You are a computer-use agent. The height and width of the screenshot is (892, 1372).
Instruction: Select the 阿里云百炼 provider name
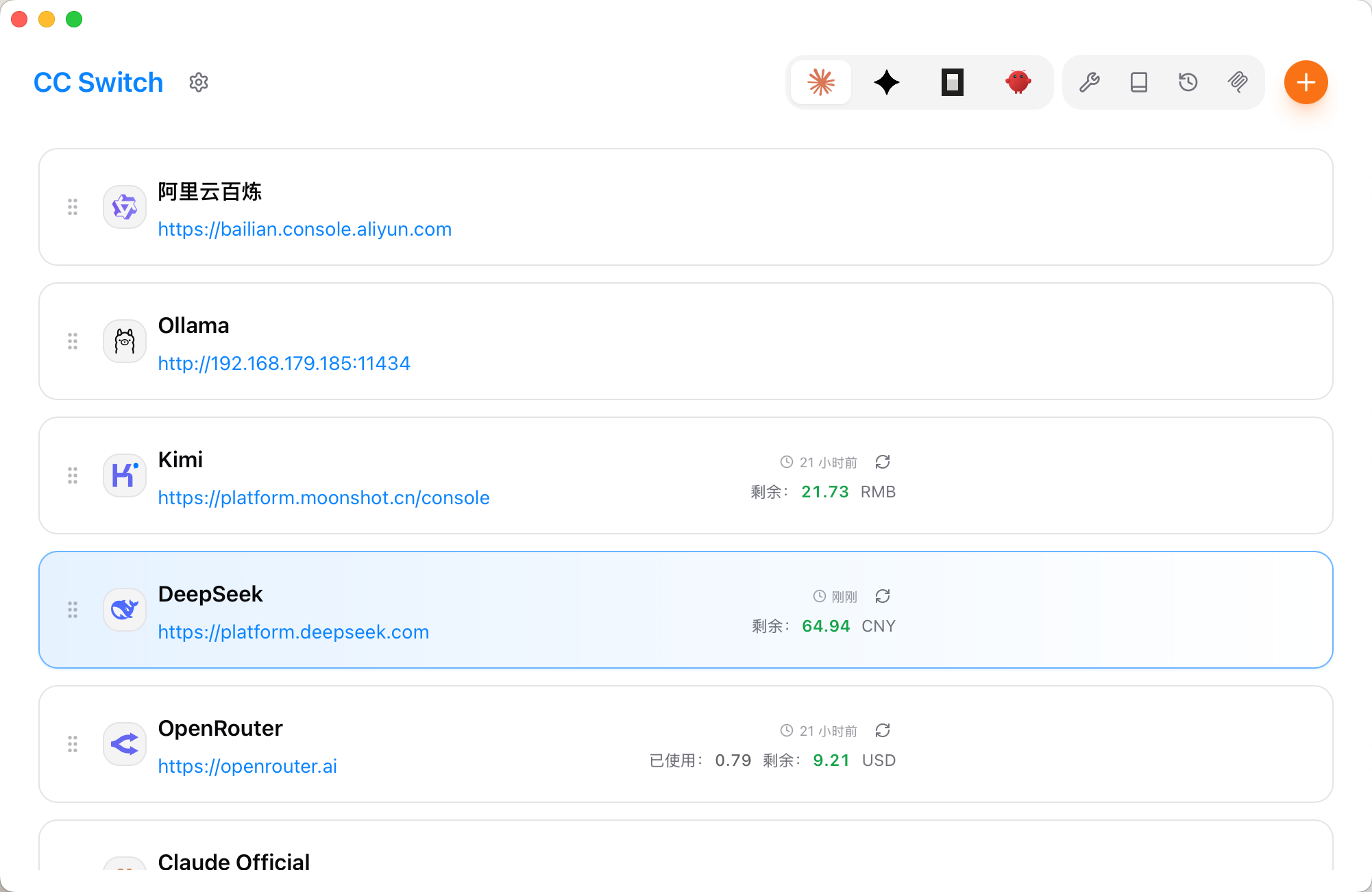[210, 191]
